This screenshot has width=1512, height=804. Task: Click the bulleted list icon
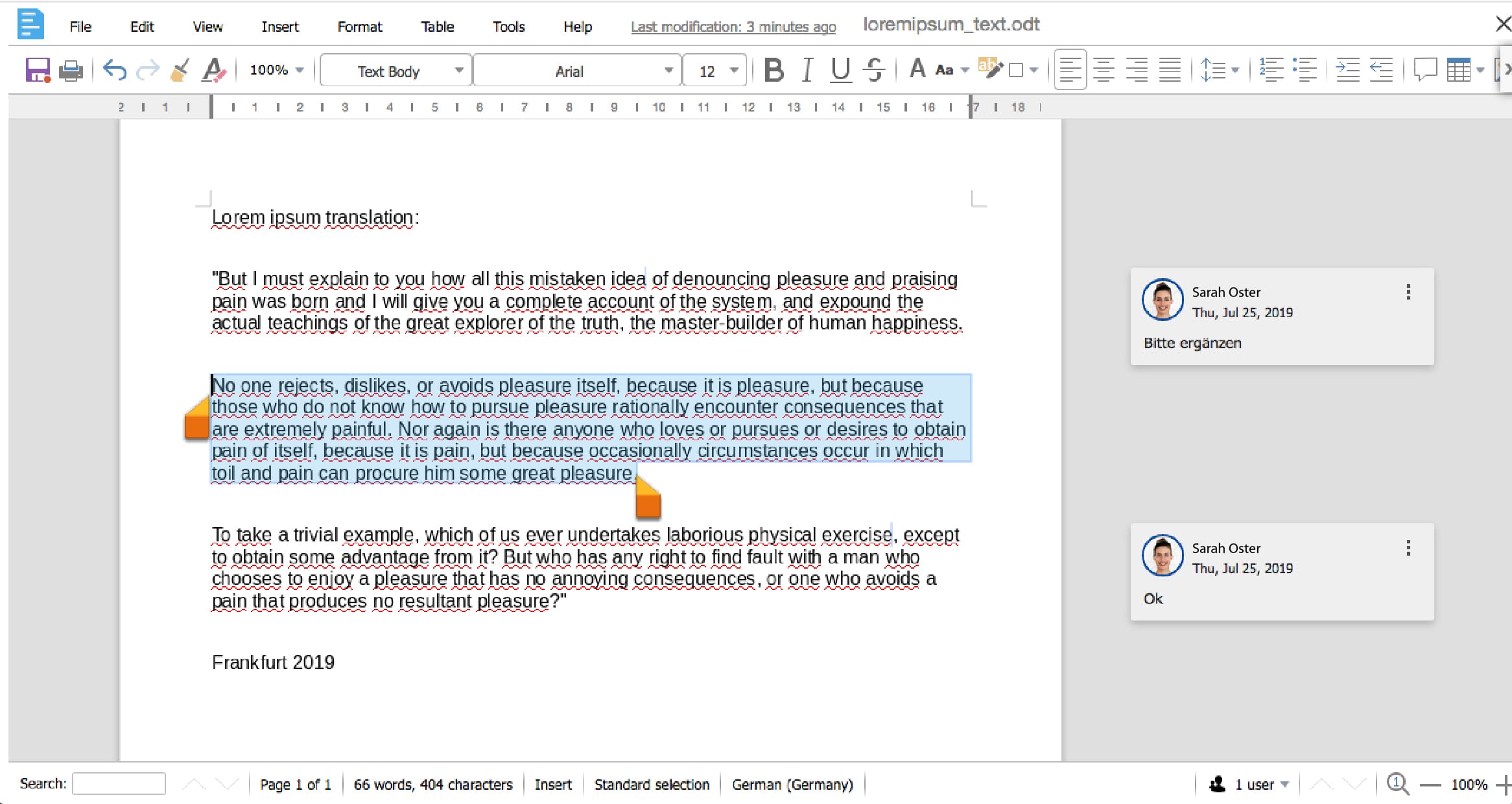(1305, 70)
